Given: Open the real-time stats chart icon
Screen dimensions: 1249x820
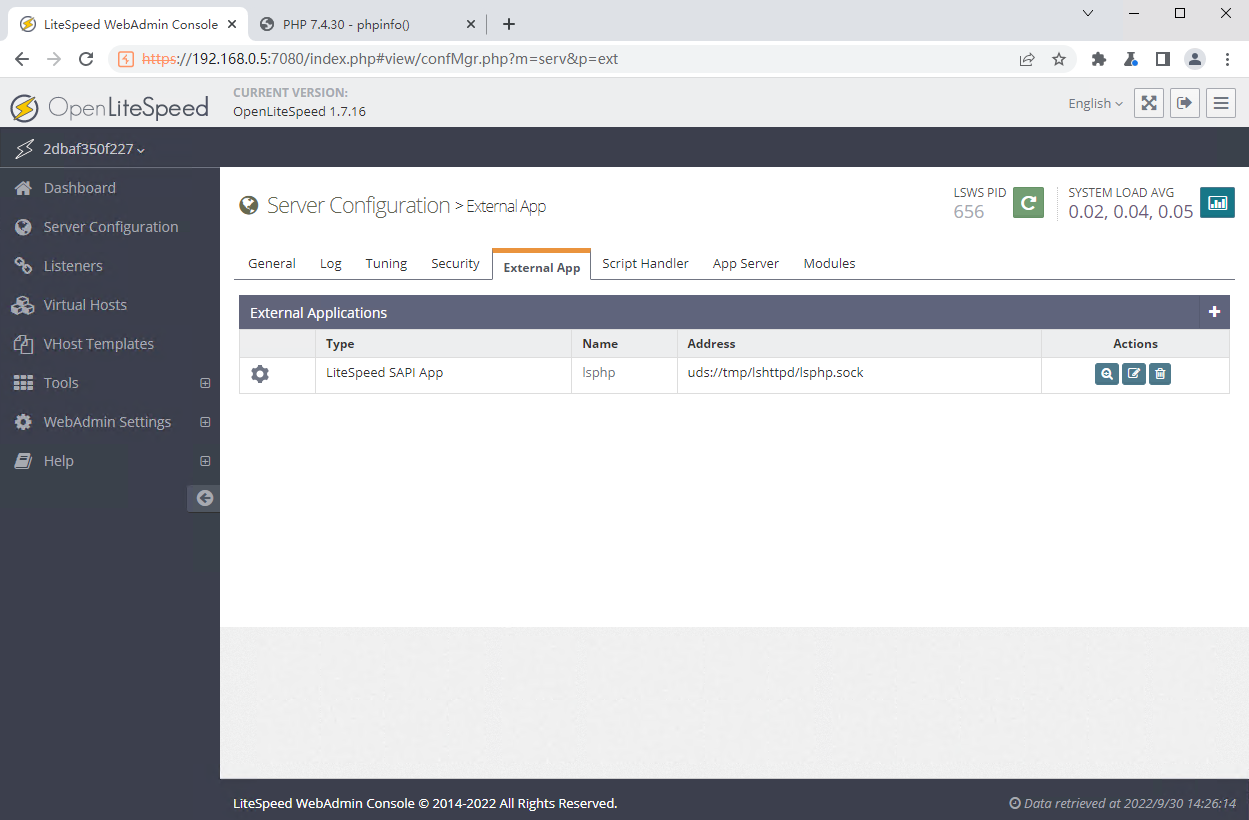Looking at the screenshot, I should 1217,202.
